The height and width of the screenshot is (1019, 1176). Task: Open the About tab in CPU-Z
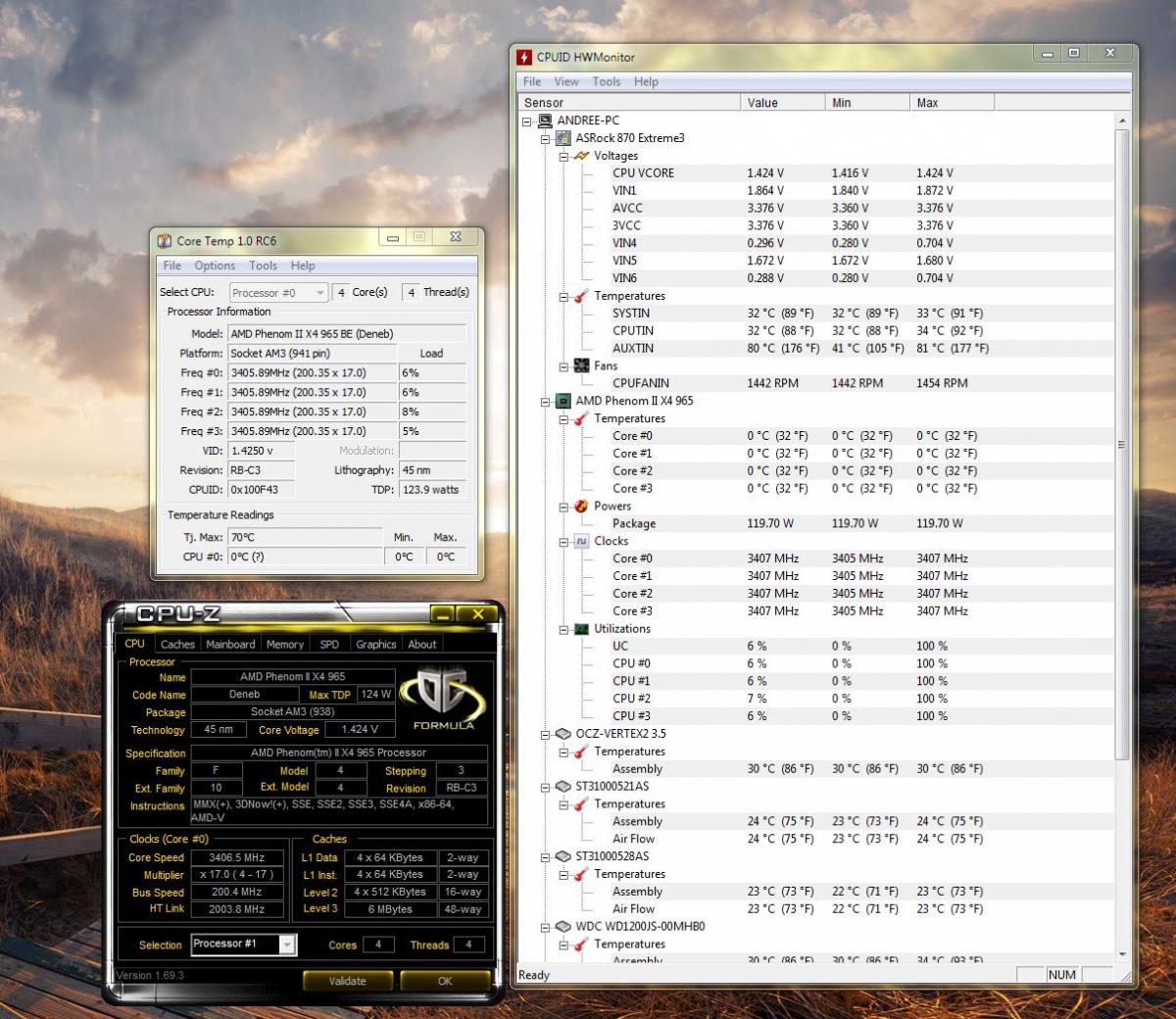(x=422, y=645)
